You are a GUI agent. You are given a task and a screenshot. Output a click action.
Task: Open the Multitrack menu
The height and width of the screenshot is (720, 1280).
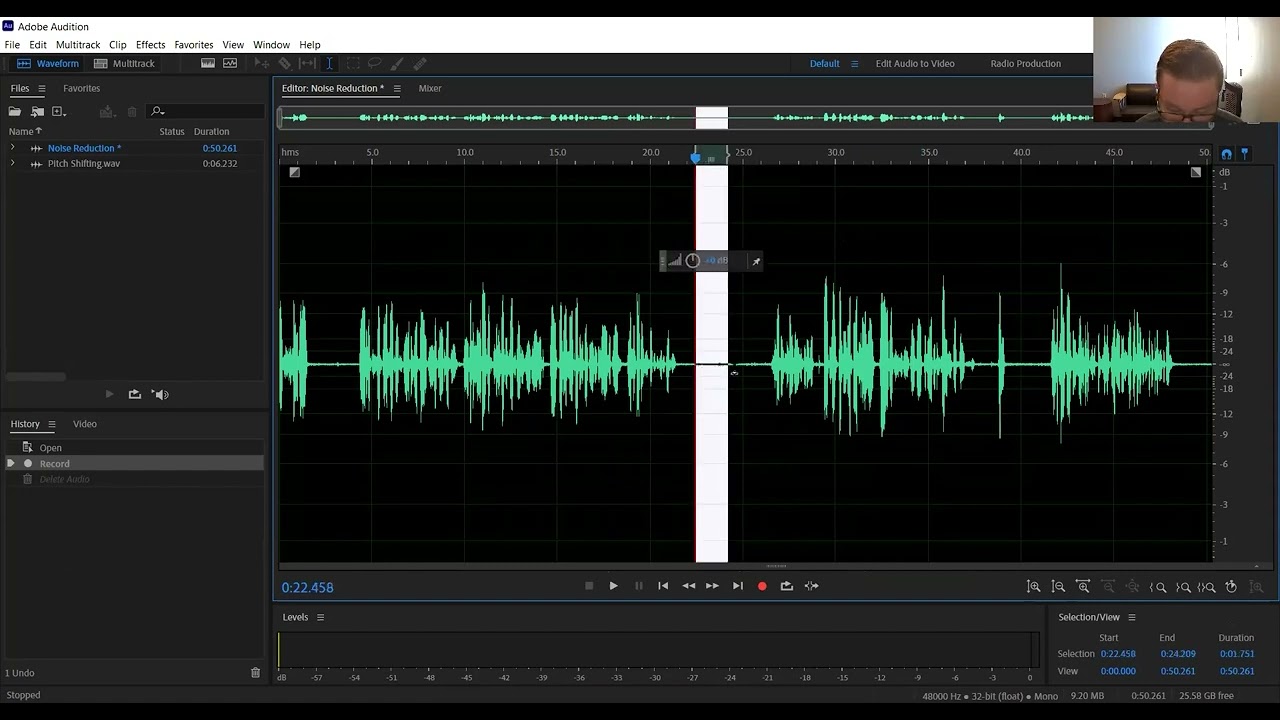(x=78, y=45)
